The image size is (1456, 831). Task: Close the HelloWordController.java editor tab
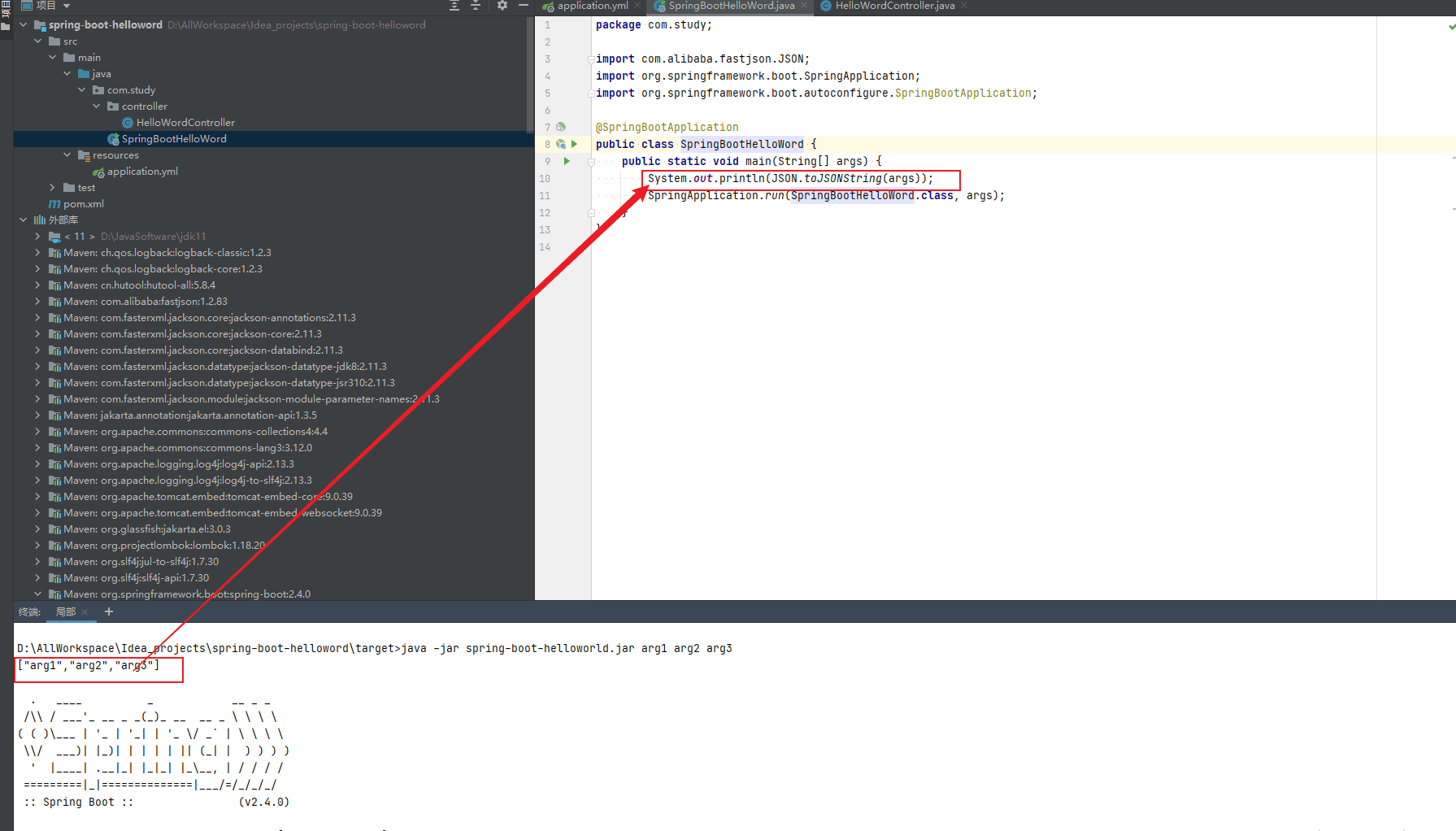(964, 6)
